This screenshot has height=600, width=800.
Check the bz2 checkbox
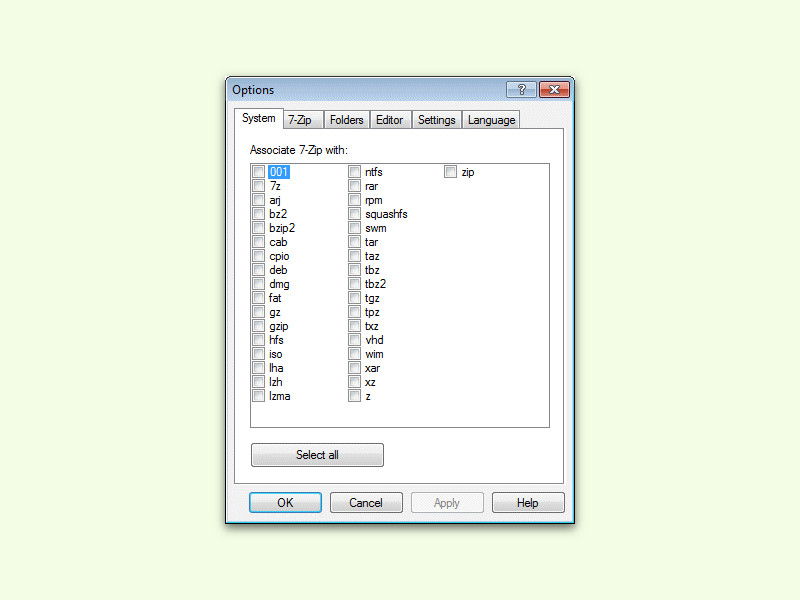coord(259,214)
